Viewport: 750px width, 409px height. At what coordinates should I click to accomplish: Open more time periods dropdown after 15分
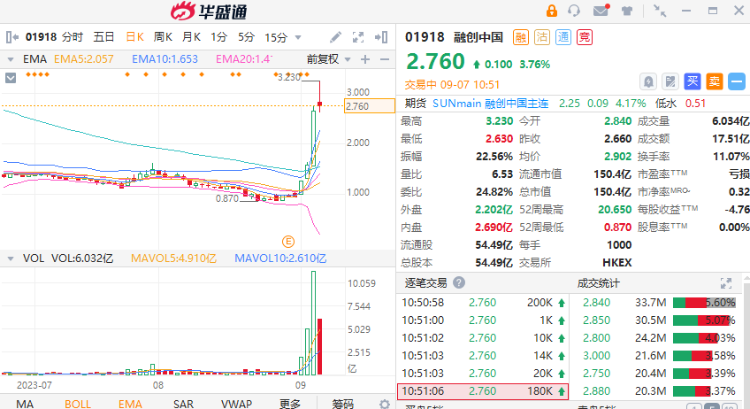click(298, 37)
